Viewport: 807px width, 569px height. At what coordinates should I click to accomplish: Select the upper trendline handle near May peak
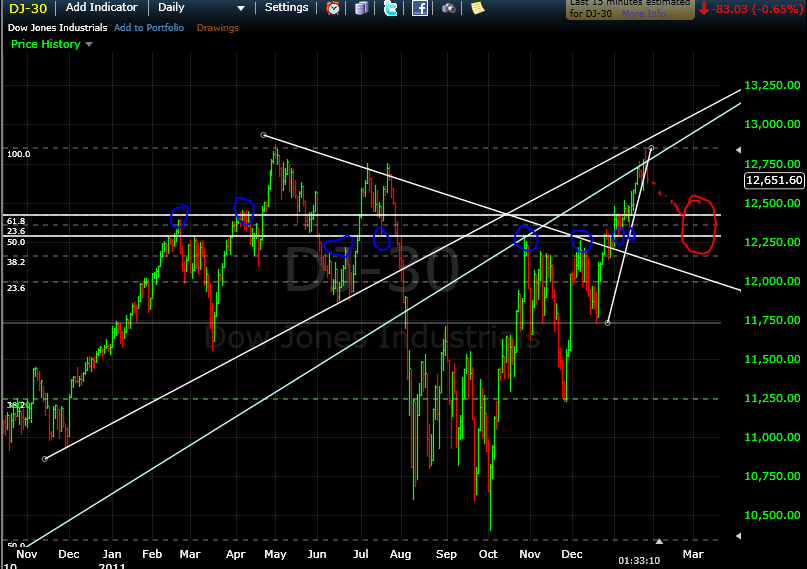(264, 135)
